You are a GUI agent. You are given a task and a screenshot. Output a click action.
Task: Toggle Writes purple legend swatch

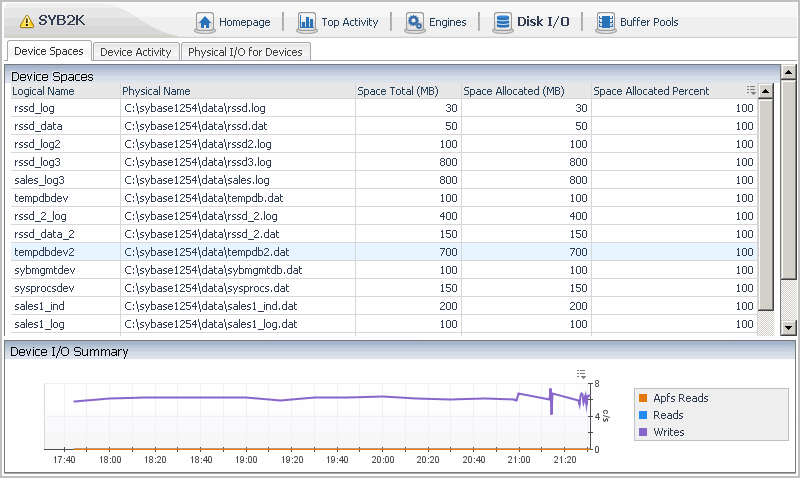click(x=643, y=432)
